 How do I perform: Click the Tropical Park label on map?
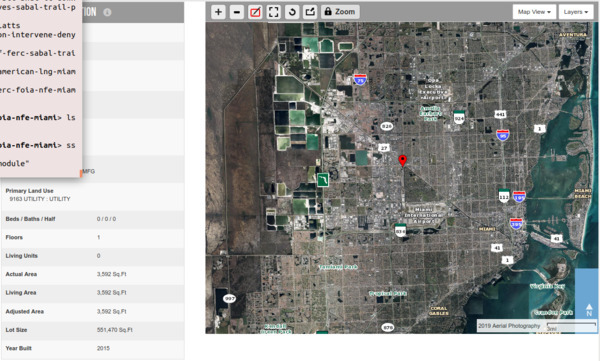388,294
